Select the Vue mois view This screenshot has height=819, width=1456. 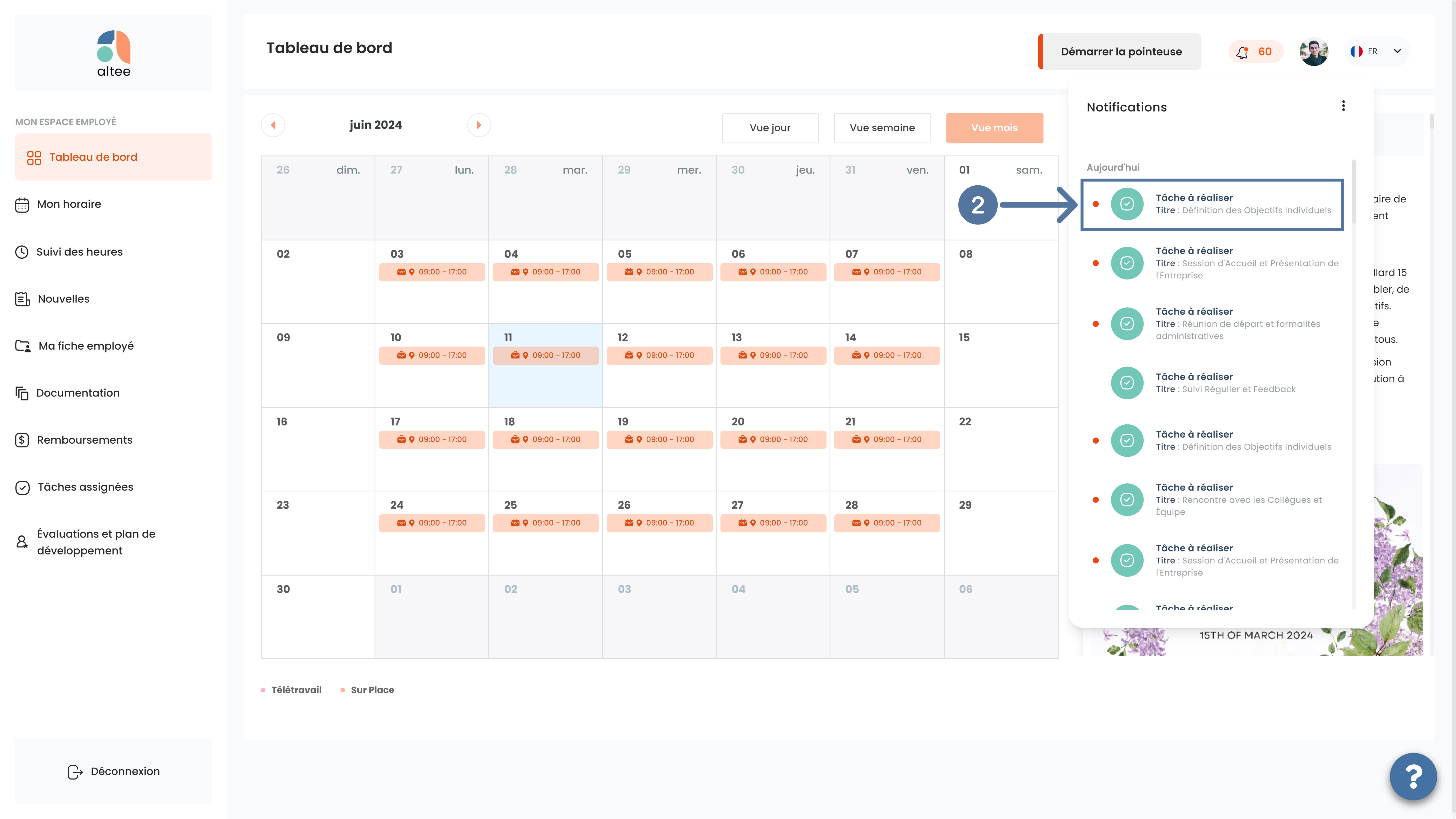click(x=994, y=128)
